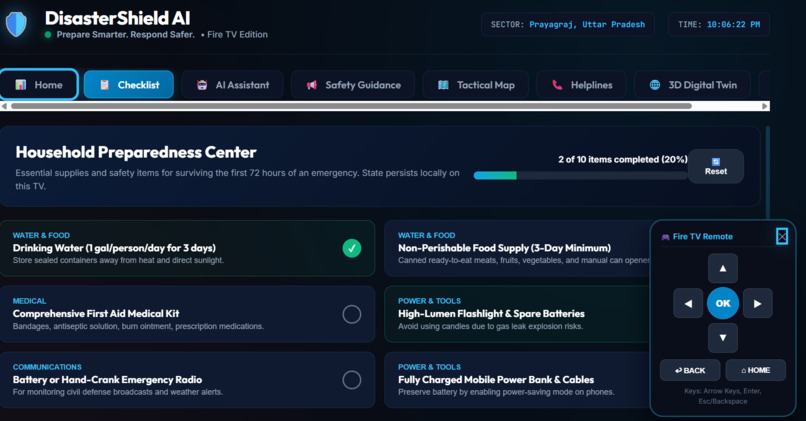Uncheck the Drinking Water checklist item

(352, 248)
